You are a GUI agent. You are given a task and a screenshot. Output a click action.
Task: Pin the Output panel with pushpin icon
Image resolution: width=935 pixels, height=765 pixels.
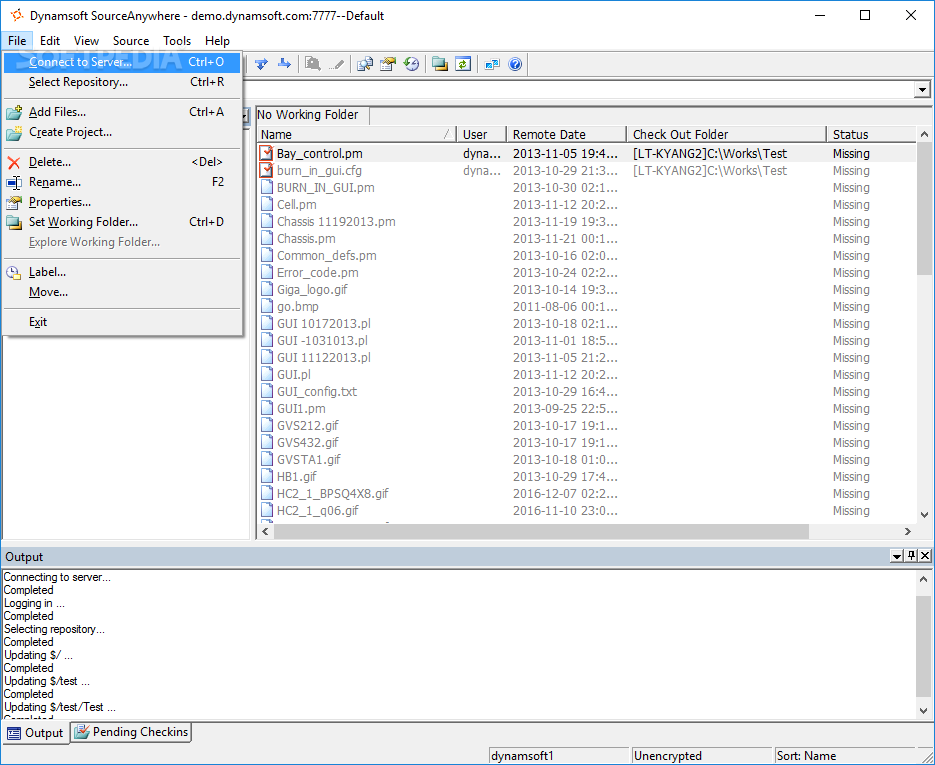pos(911,556)
